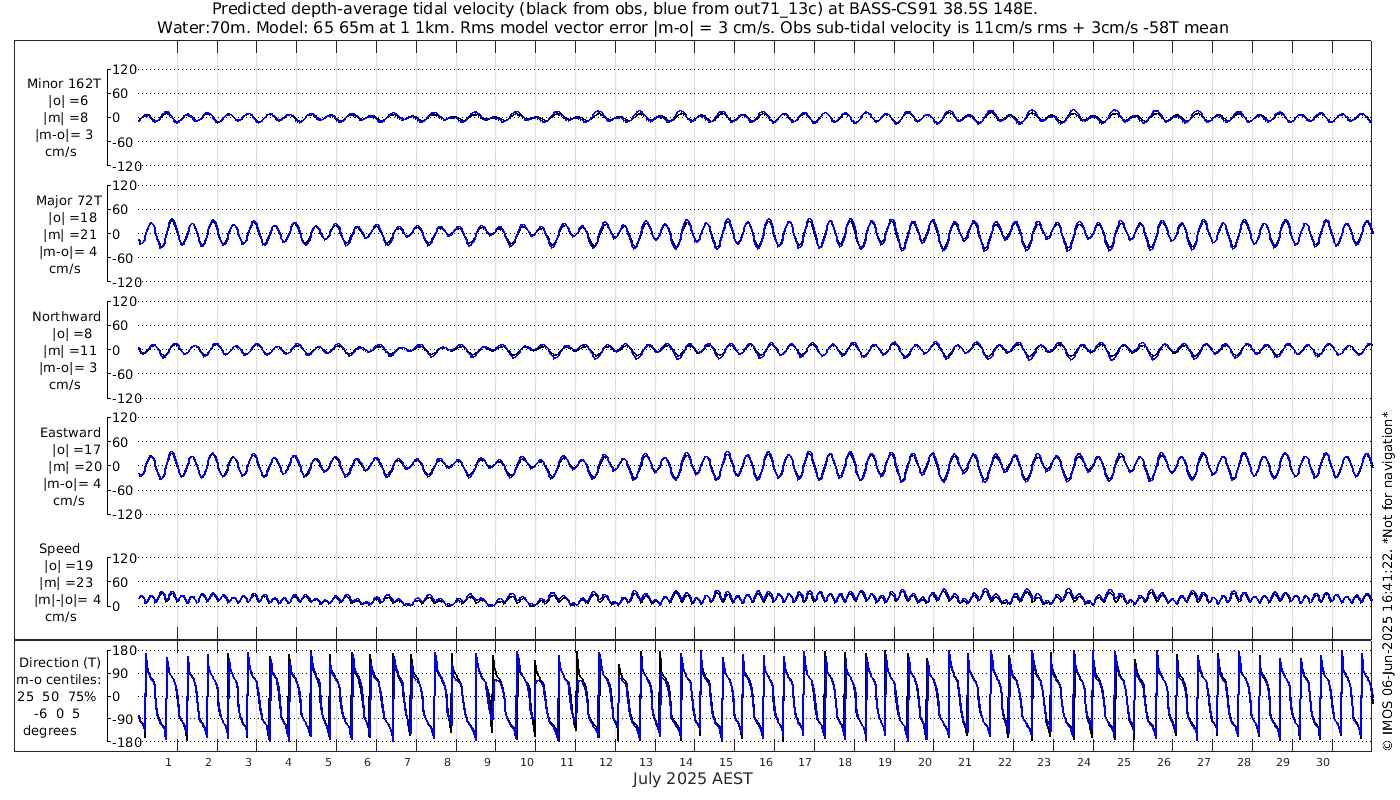Click the '|m| =20' value under Eastward
The image size is (1400, 800).
73,467
